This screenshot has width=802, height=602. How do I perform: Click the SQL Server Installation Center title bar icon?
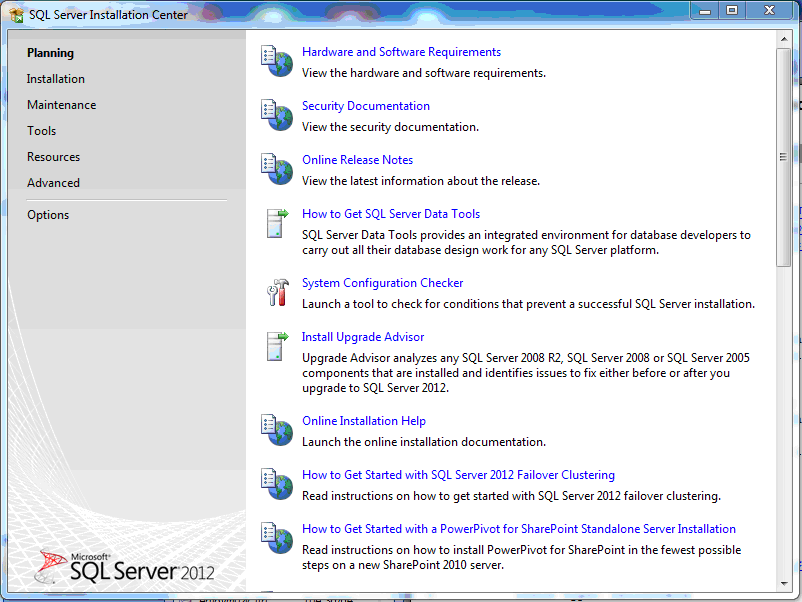pyautogui.click(x=17, y=15)
